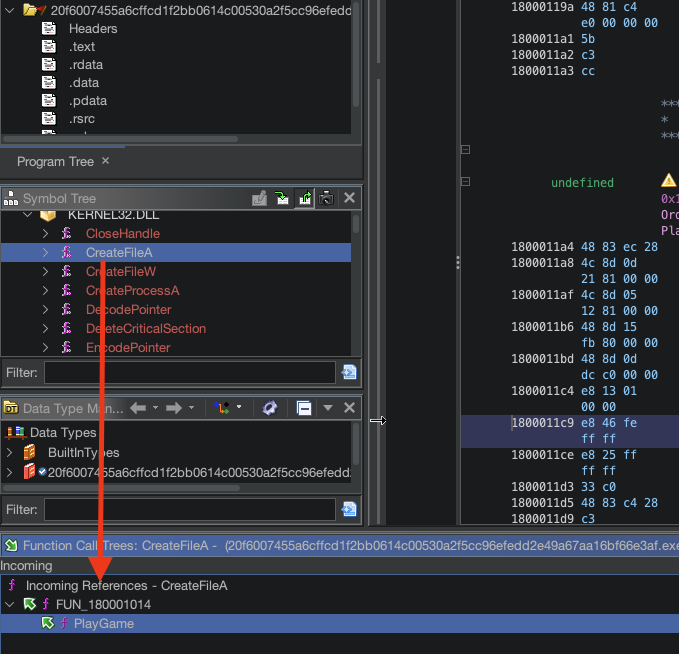Click the yellow warning icon in listing
Image resolution: width=679 pixels, height=654 pixels.
669,180
